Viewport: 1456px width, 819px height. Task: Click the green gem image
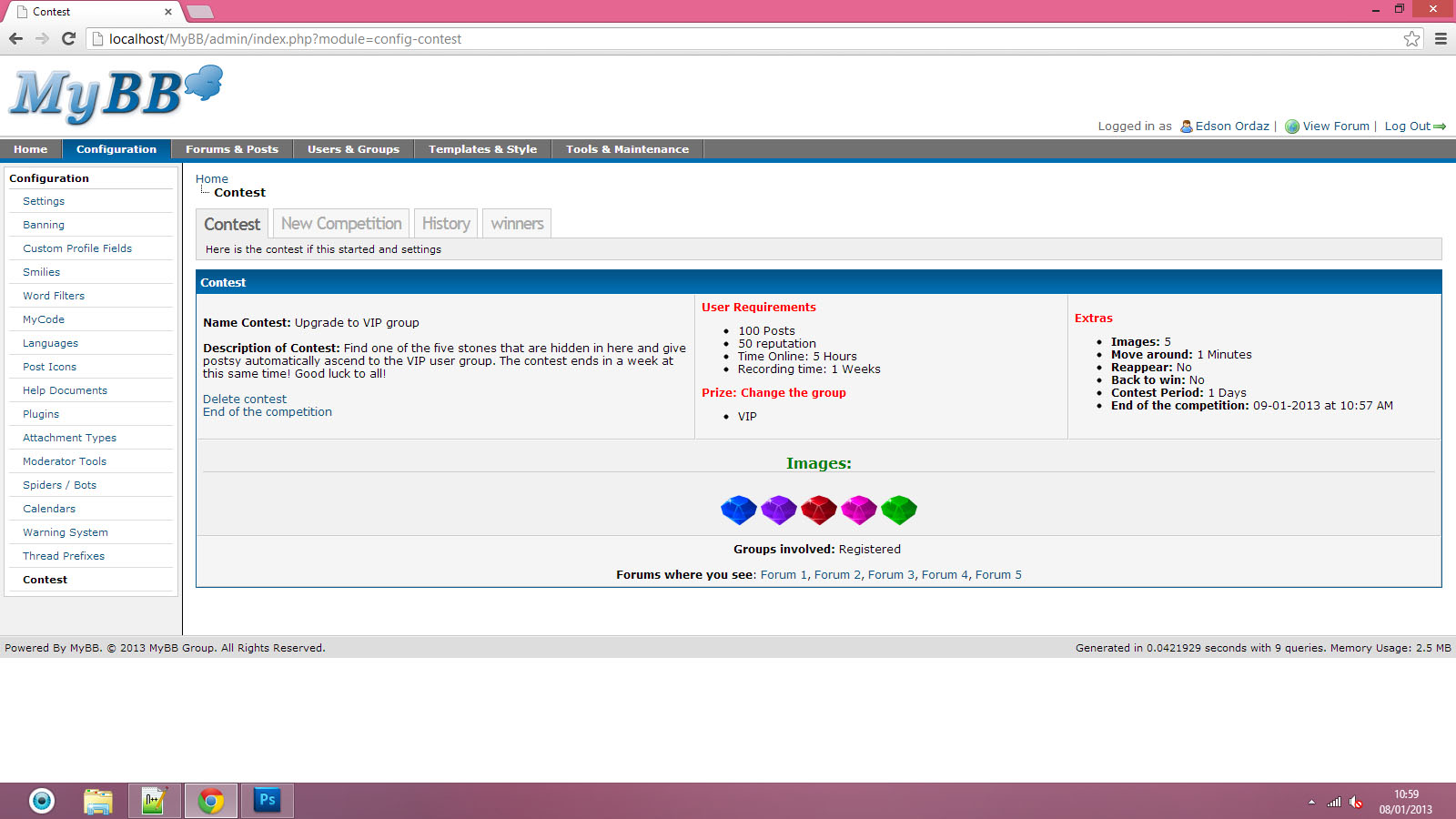898,510
